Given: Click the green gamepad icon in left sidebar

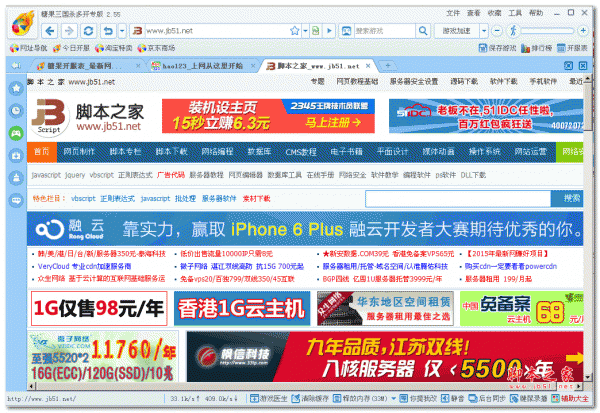Looking at the screenshot, I should coord(16,133).
